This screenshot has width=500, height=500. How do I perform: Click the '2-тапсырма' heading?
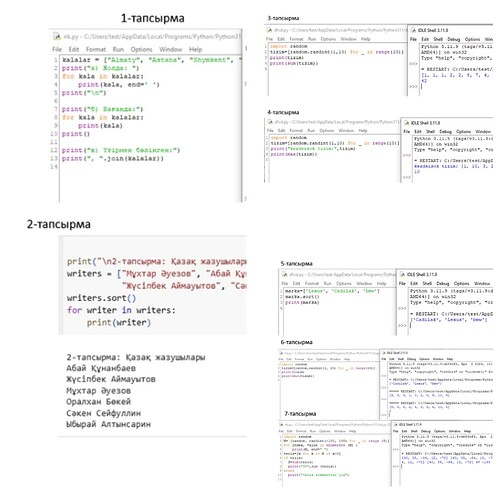[59, 224]
